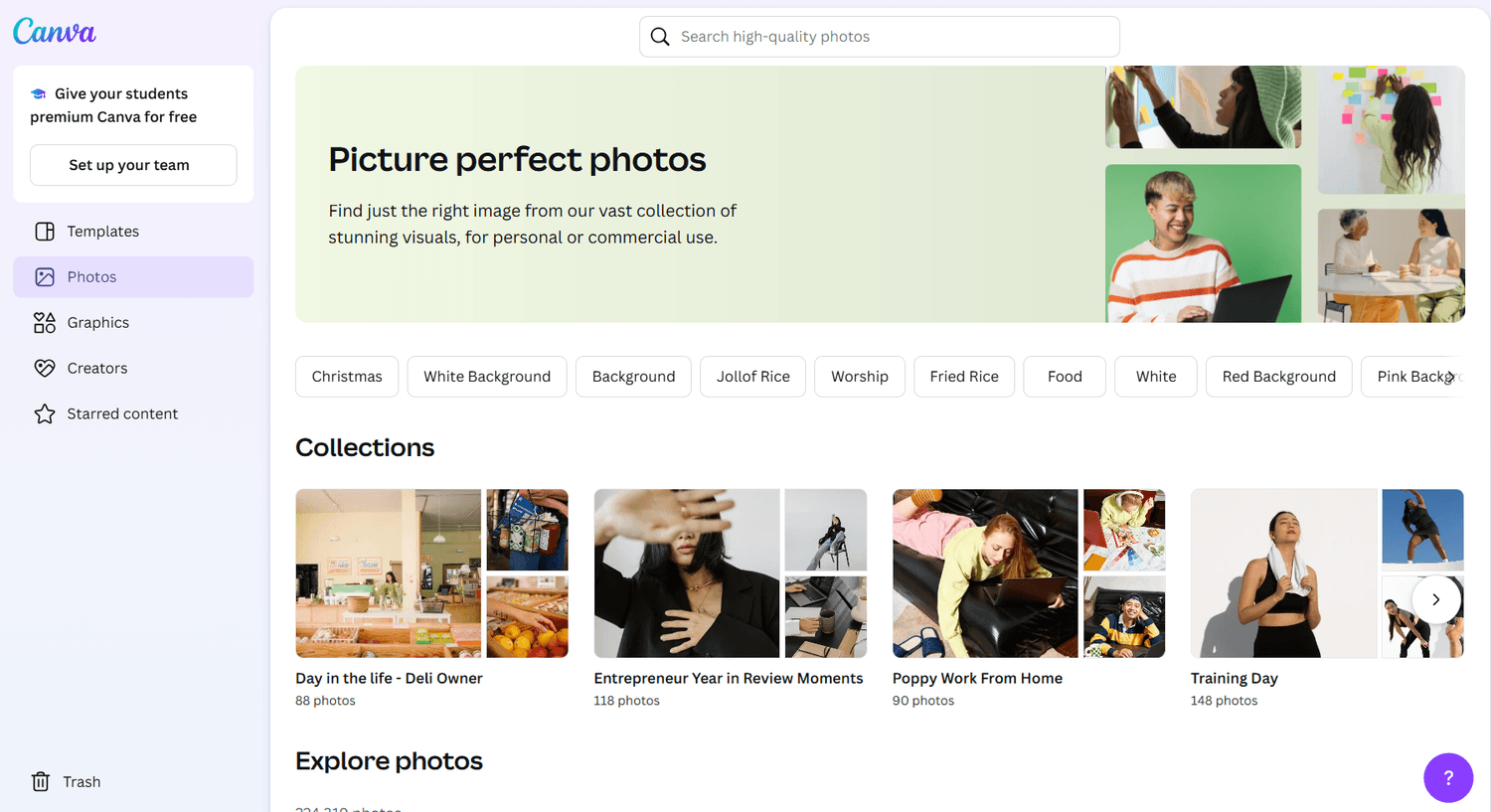Click the Creators heart icon
The width and height of the screenshot is (1491, 812).
(x=45, y=369)
